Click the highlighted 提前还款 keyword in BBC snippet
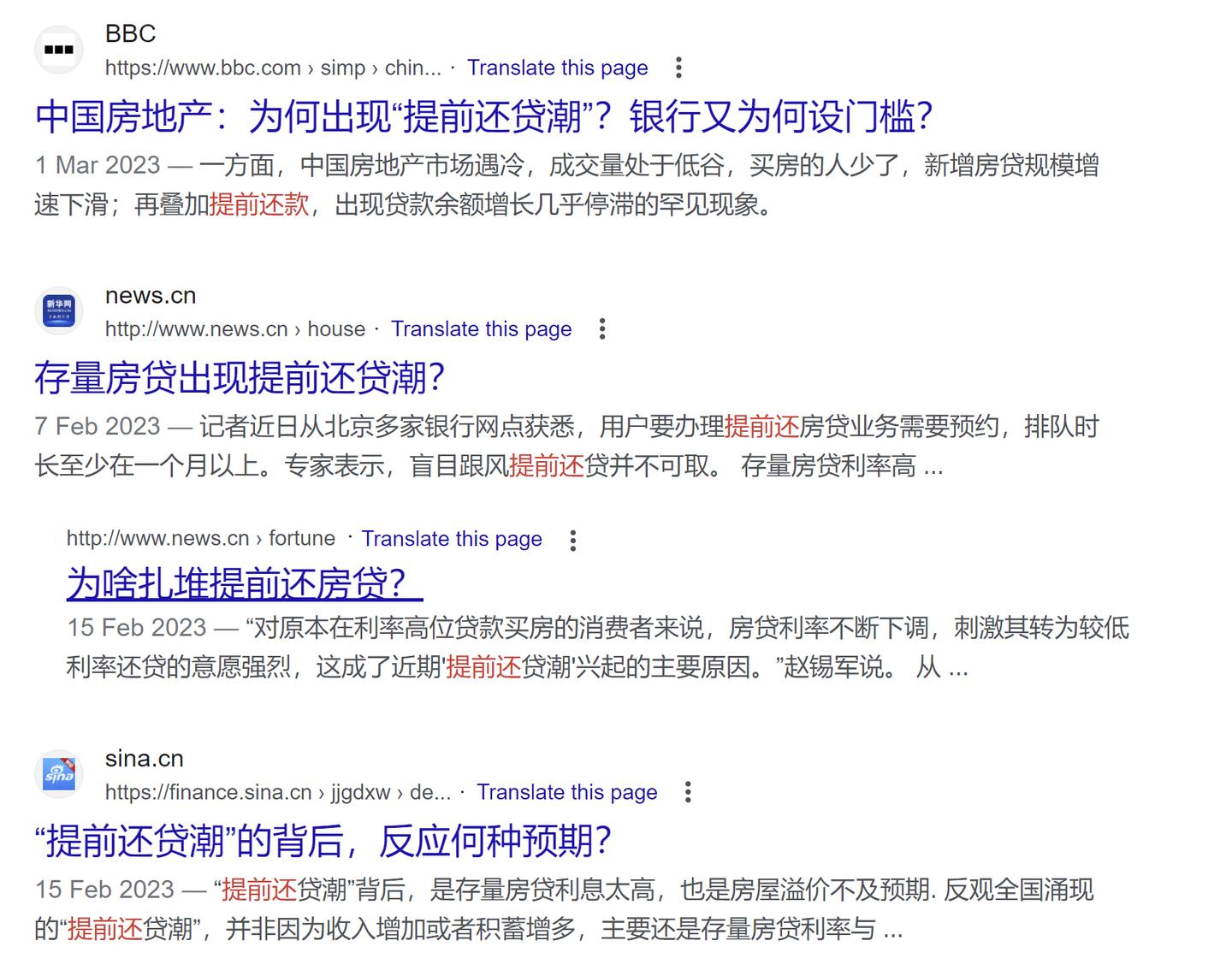 pos(259,205)
